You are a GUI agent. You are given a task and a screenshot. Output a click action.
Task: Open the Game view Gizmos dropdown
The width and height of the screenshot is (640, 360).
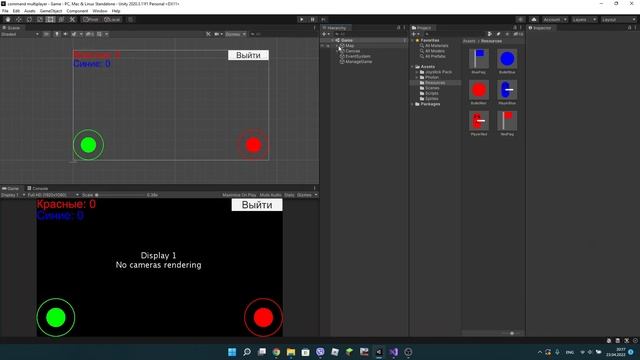pyautogui.click(x=307, y=195)
